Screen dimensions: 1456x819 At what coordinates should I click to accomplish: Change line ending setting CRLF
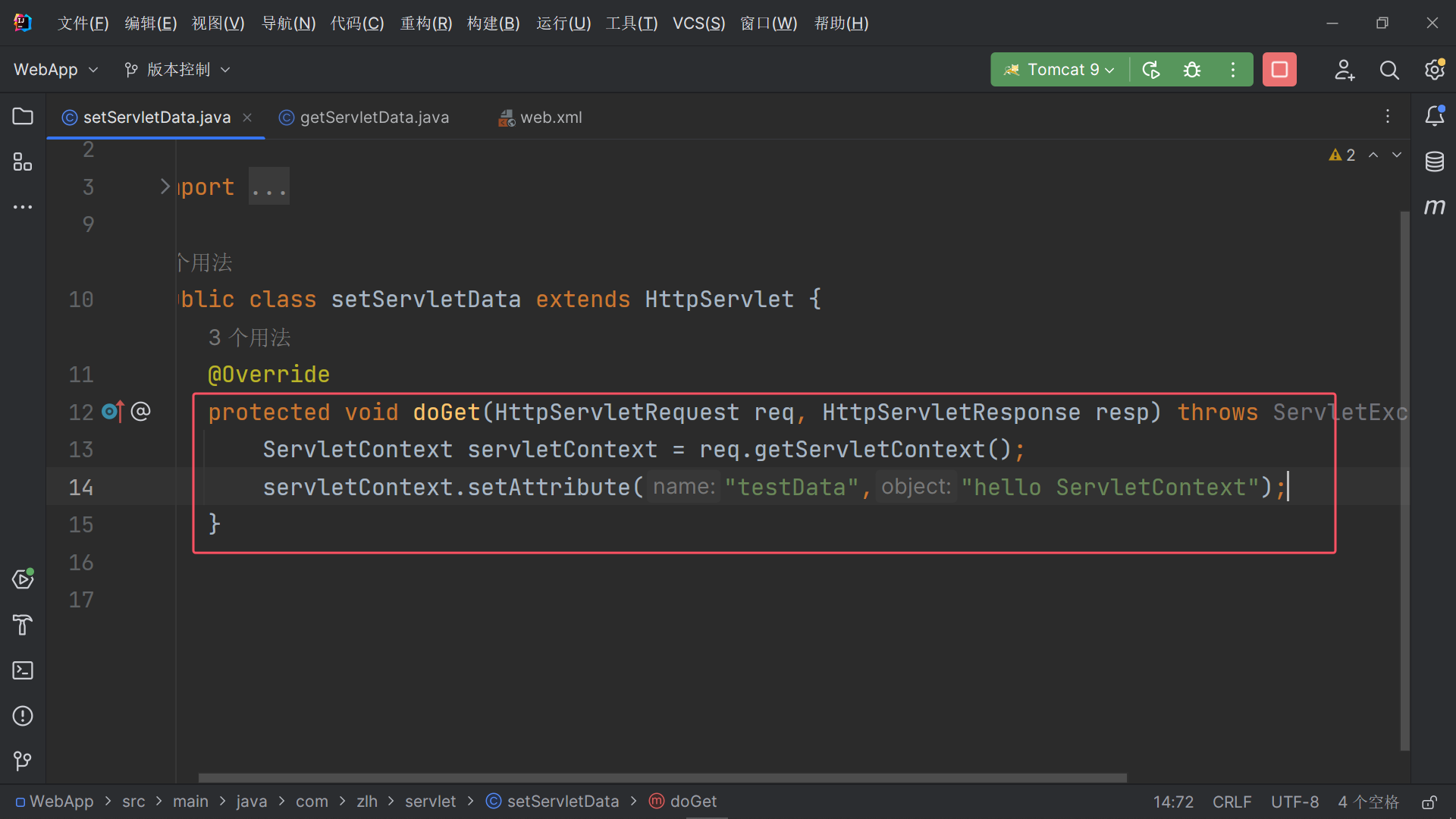click(x=1232, y=802)
